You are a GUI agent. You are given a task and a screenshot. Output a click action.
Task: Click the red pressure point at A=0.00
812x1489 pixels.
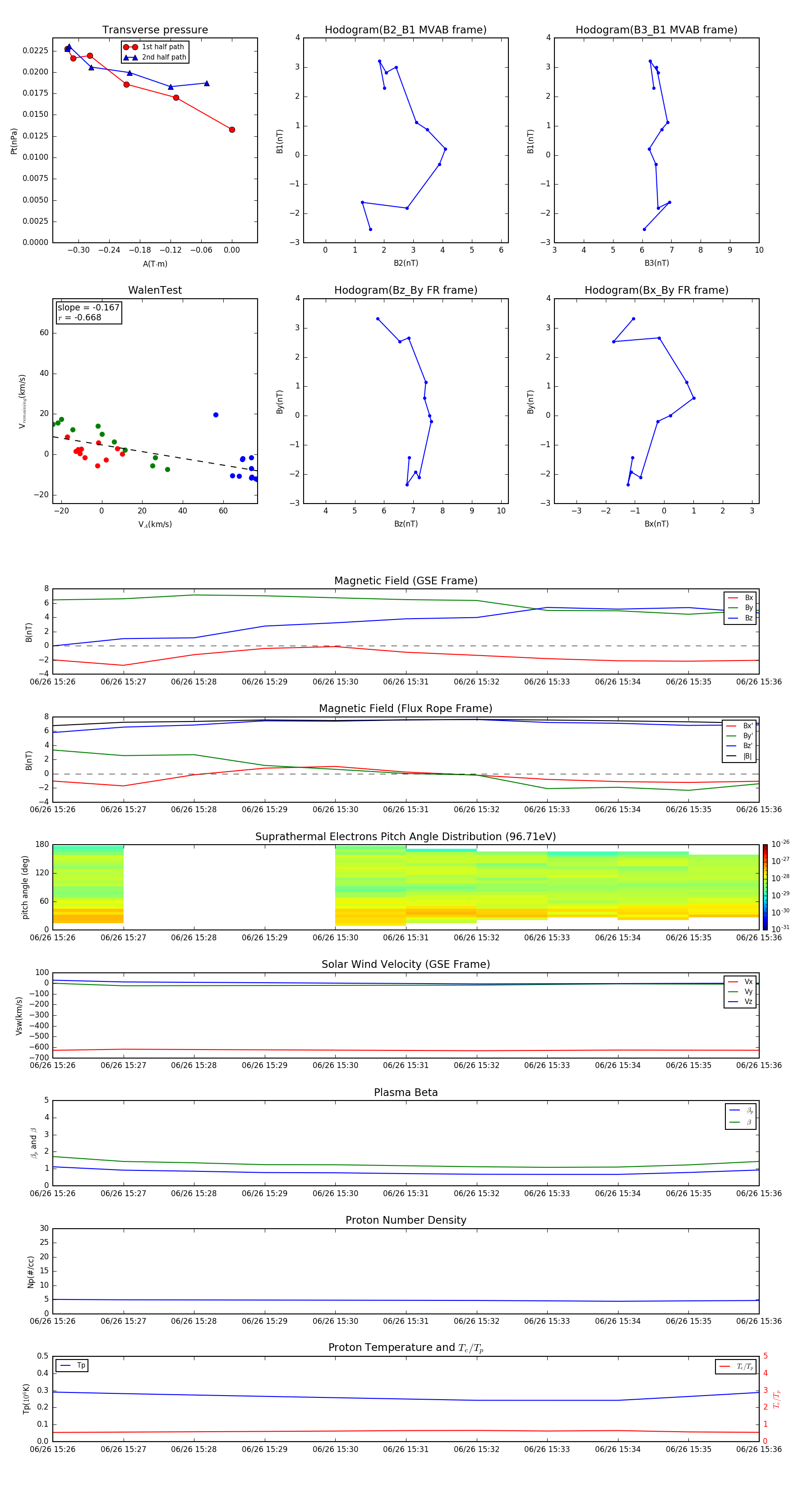pyautogui.click(x=232, y=129)
